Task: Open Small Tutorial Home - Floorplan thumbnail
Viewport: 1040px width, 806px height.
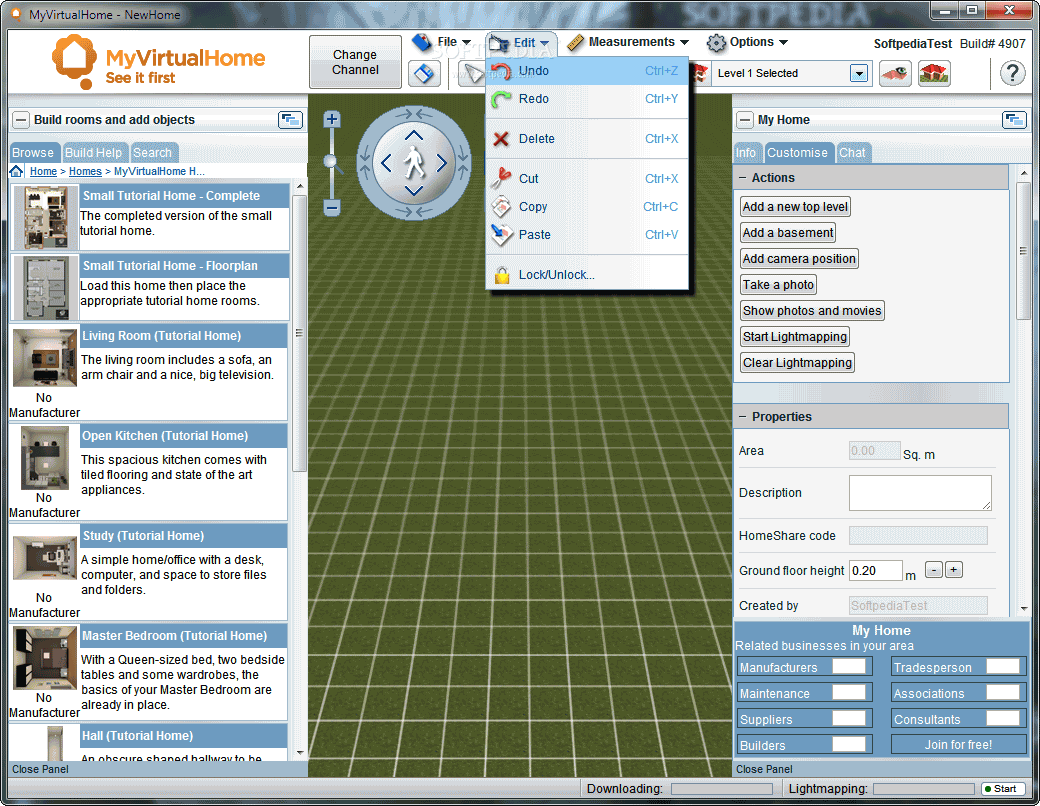Action: pos(45,288)
